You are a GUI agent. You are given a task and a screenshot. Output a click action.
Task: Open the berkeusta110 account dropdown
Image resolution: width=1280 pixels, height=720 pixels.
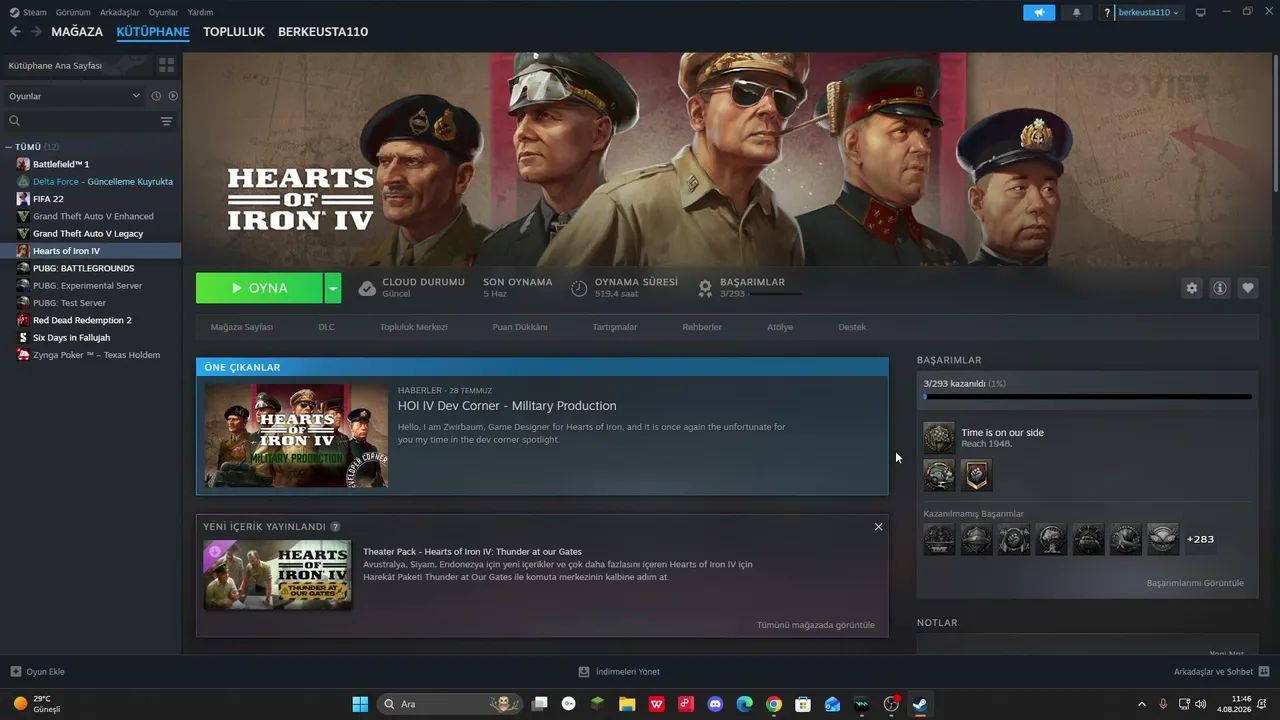pos(1147,13)
